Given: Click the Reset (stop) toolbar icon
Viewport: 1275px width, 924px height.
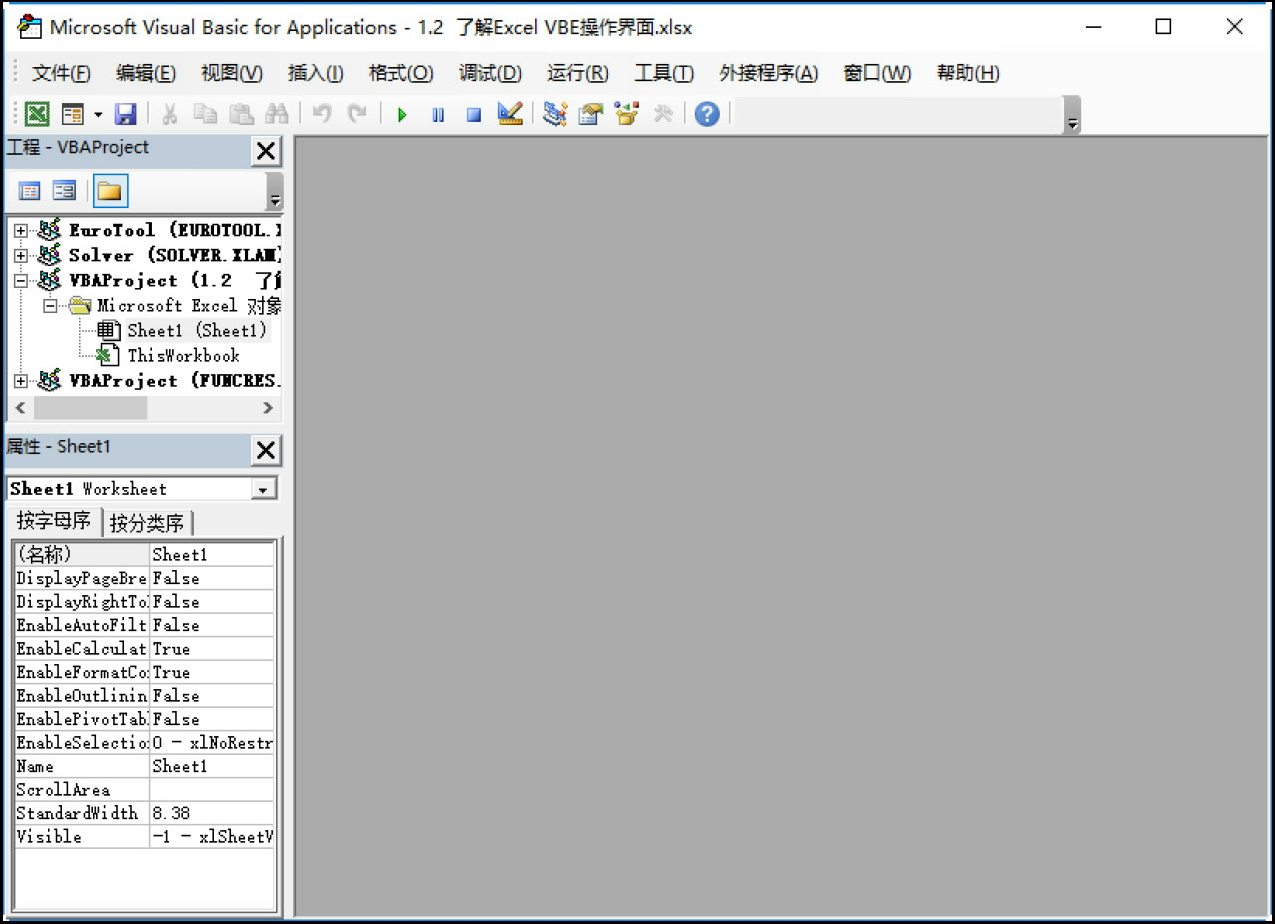Looking at the screenshot, I should click(474, 115).
